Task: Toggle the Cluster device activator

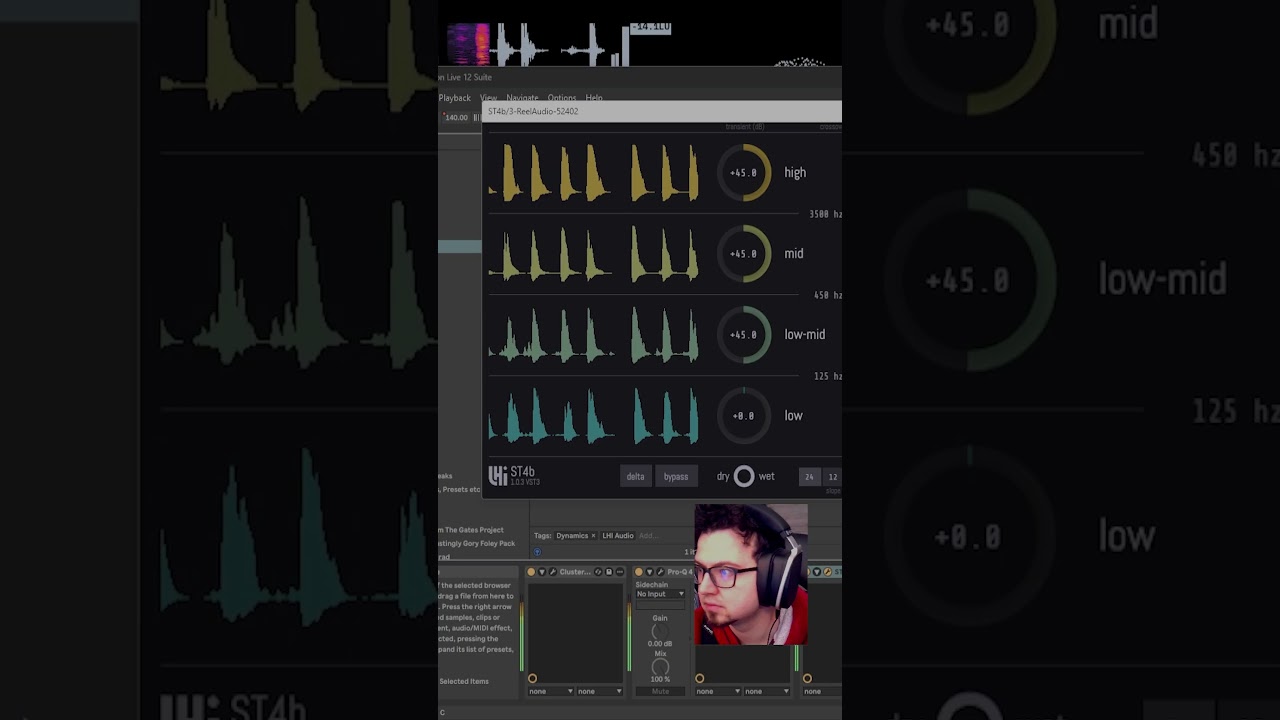Action: pos(531,572)
